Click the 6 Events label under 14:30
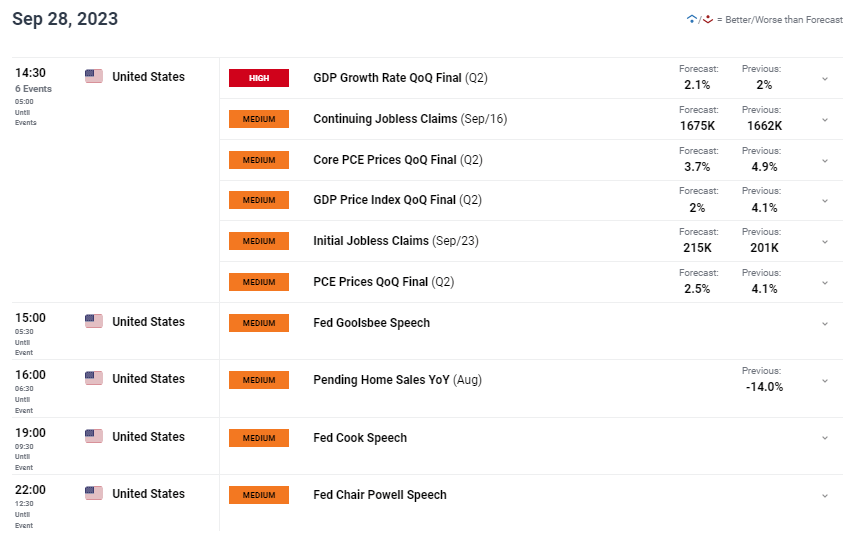The width and height of the screenshot is (852, 537). coord(33,89)
